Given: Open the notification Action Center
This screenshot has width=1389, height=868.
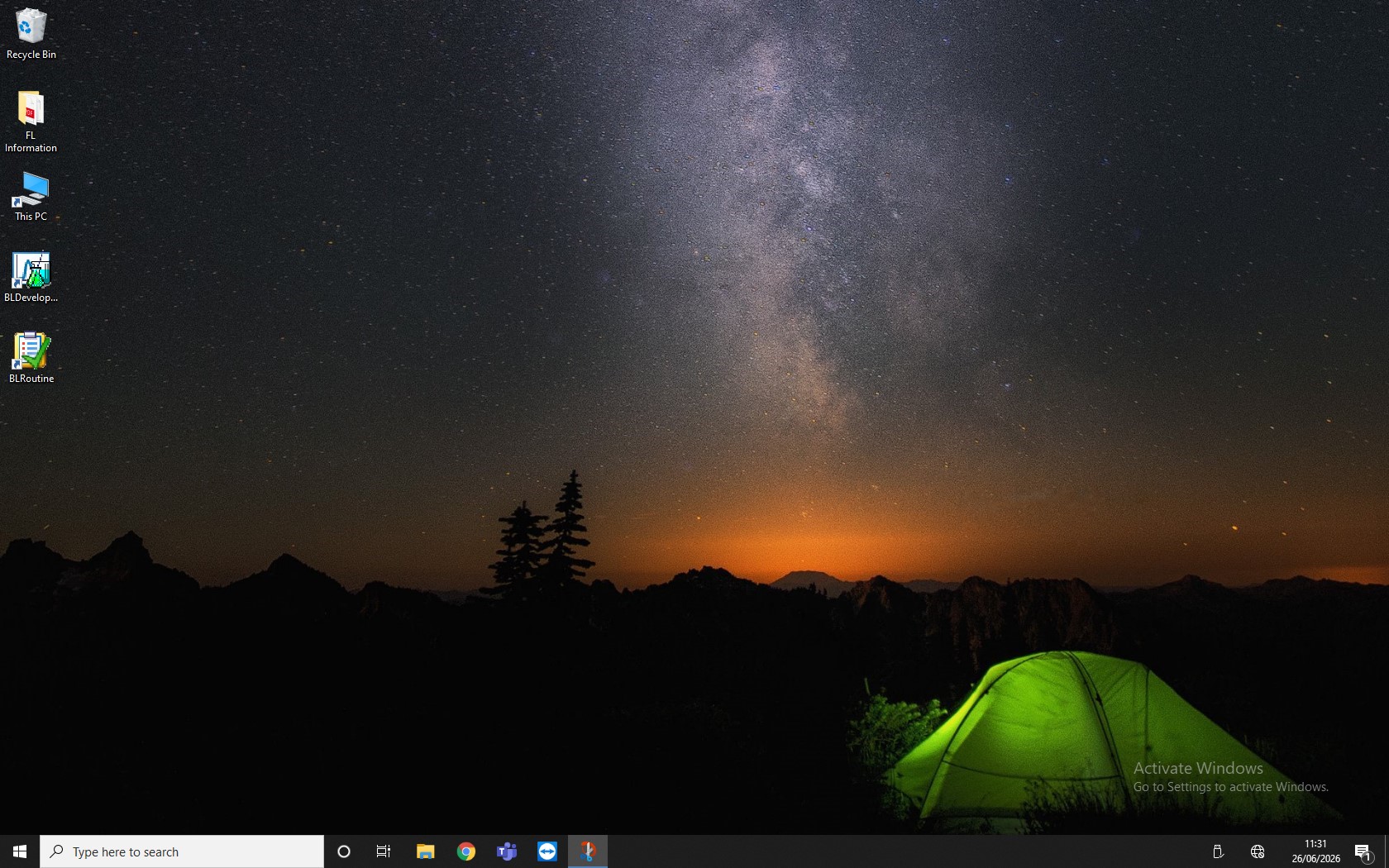Looking at the screenshot, I should 1363,851.
